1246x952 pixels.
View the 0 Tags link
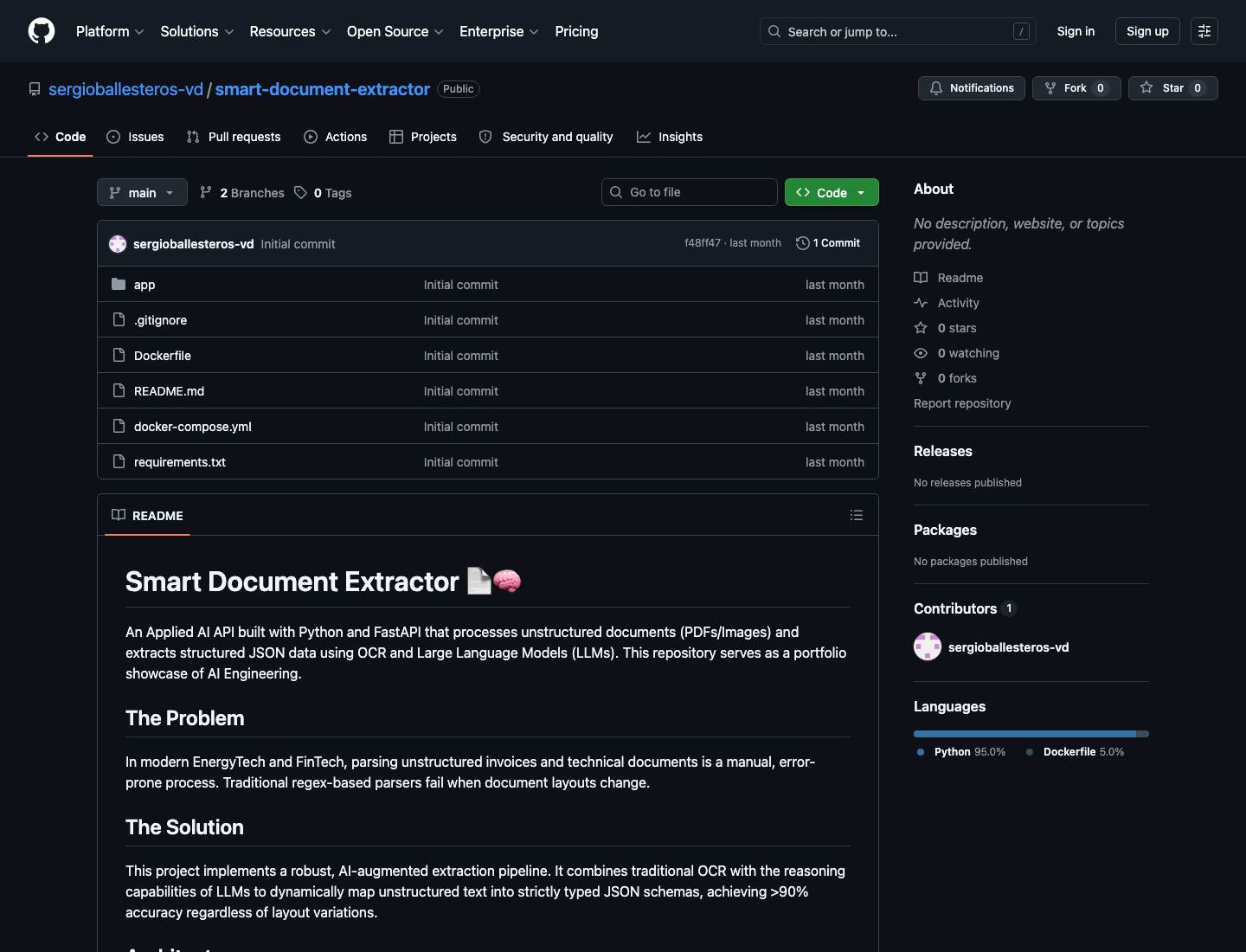(323, 193)
